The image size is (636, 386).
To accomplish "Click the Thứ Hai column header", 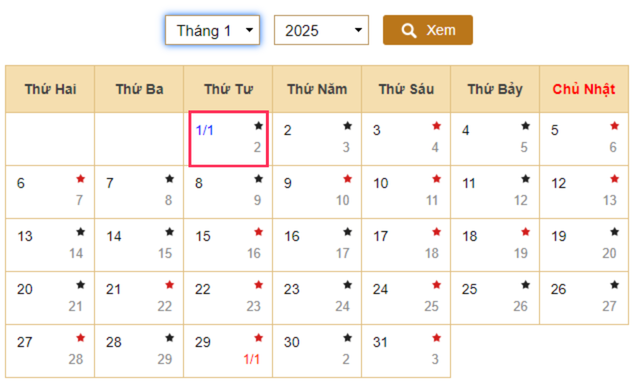I will pos(50,89).
